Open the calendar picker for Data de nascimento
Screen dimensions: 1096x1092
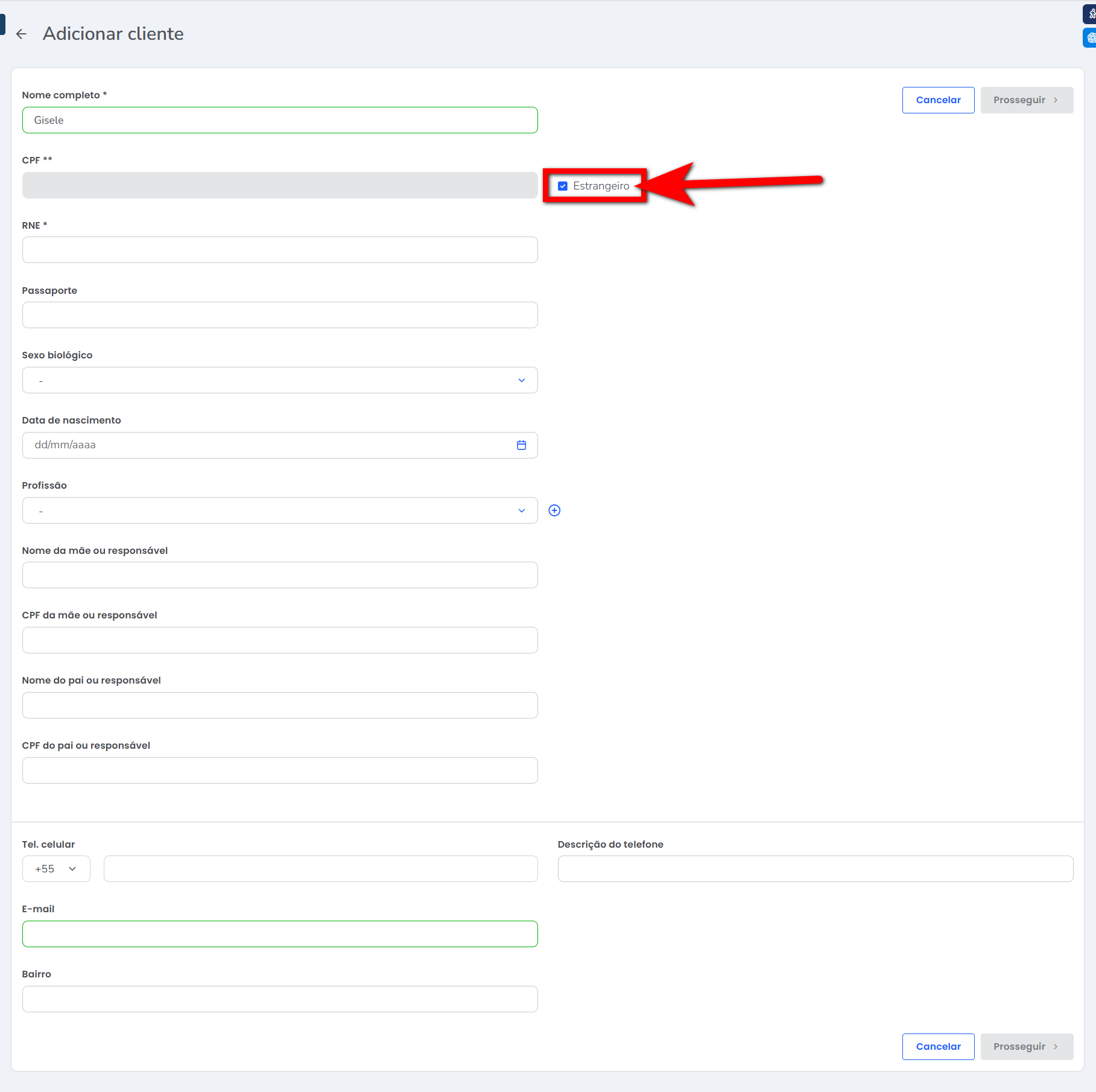[521, 445]
